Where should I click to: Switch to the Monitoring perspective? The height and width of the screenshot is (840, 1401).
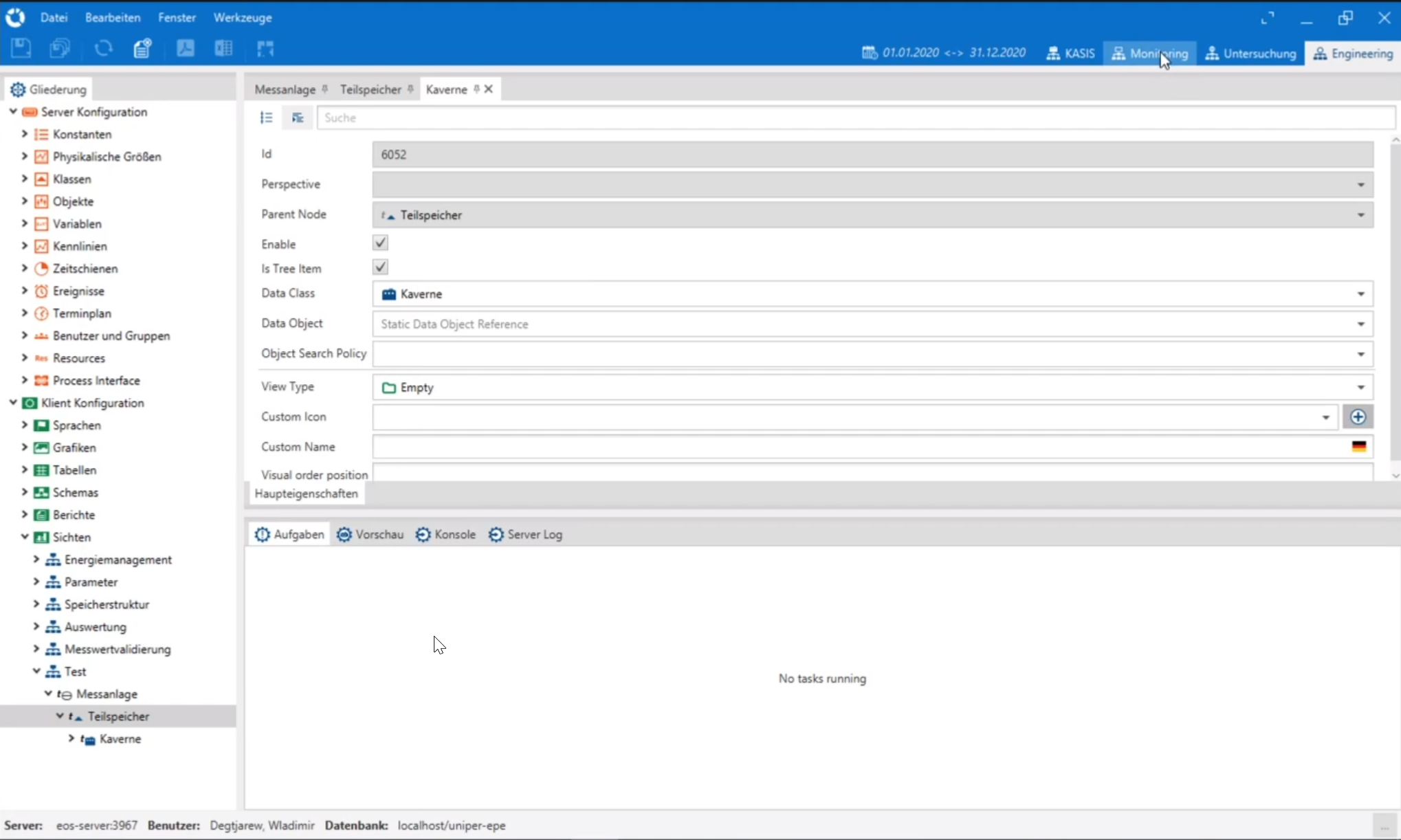(x=1149, y=54)
